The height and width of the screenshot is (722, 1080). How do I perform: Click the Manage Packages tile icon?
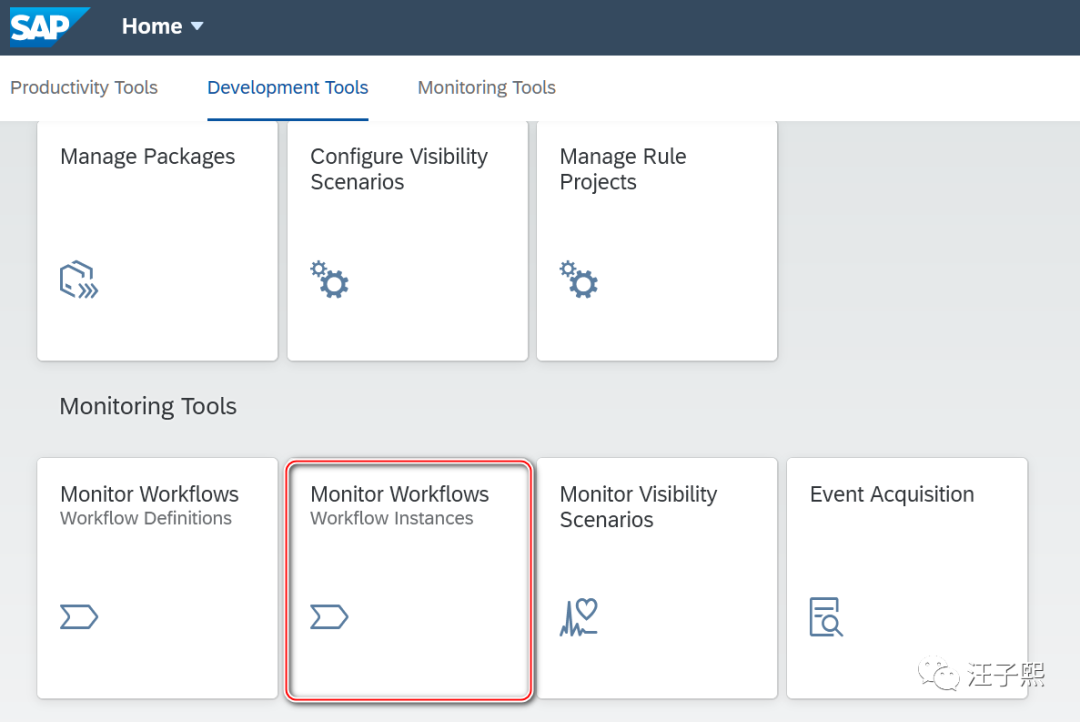(x=79, y=281)
